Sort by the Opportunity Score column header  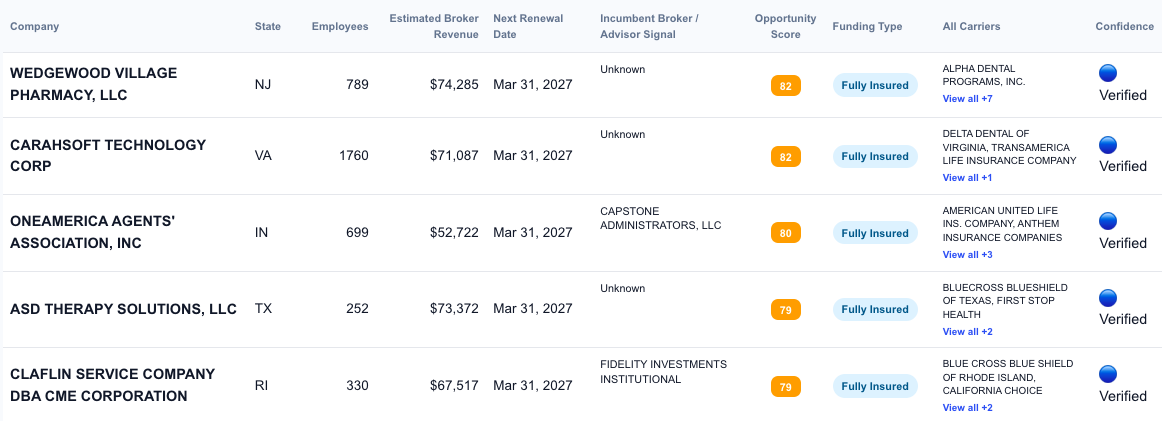point(785,27)
